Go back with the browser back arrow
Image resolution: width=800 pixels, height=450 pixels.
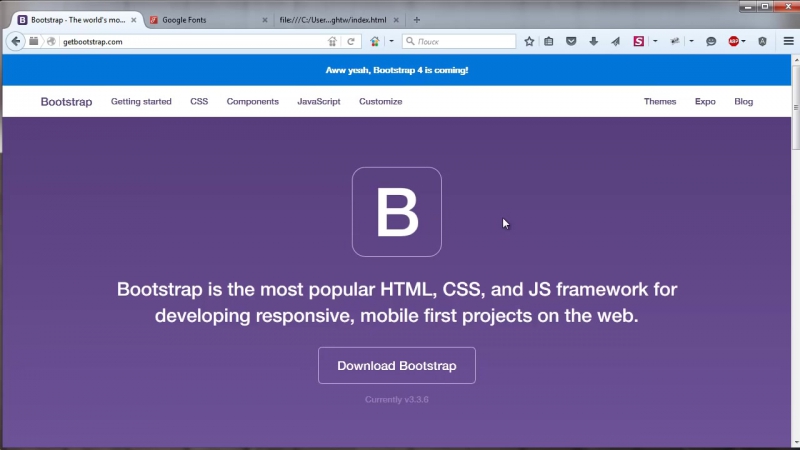click(15, 41)
